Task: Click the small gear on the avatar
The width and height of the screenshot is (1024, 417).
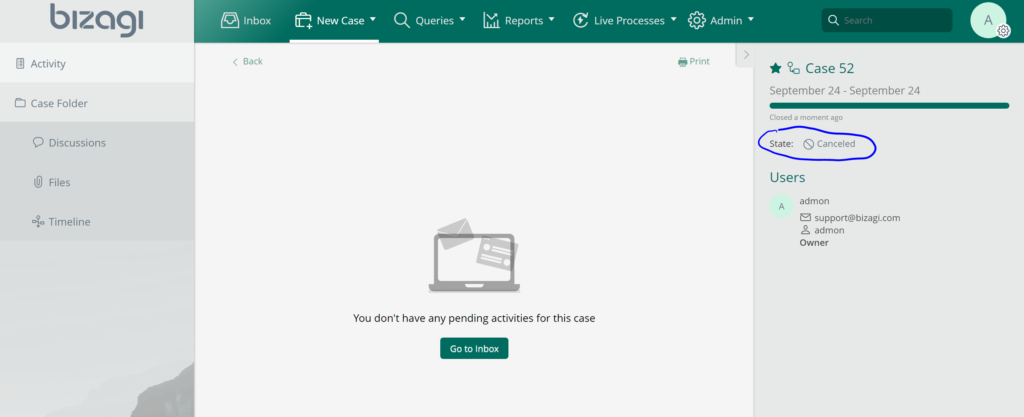Action: (x=1004, y=31)
